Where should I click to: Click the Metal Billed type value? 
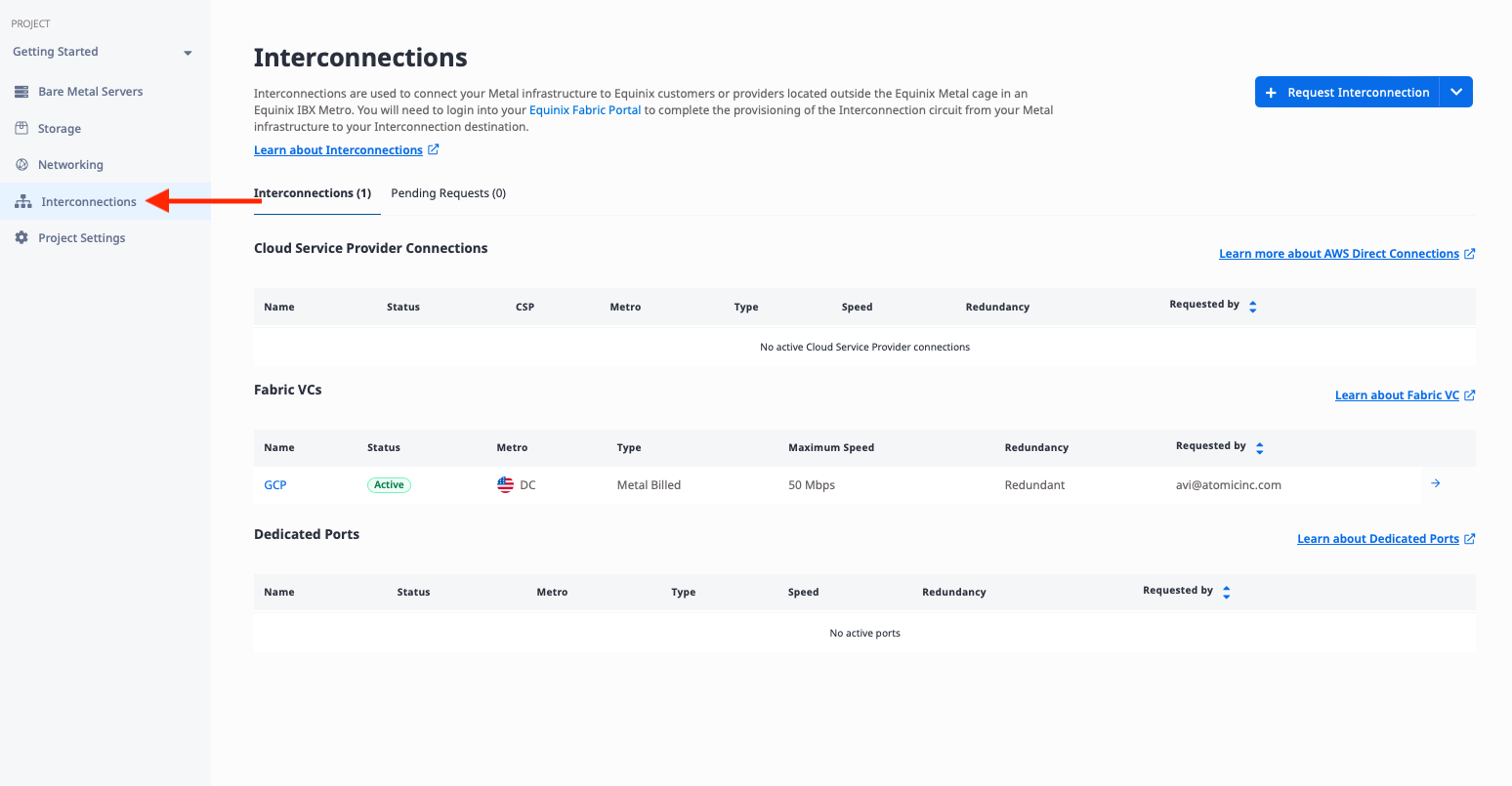(x=649, y=485)
